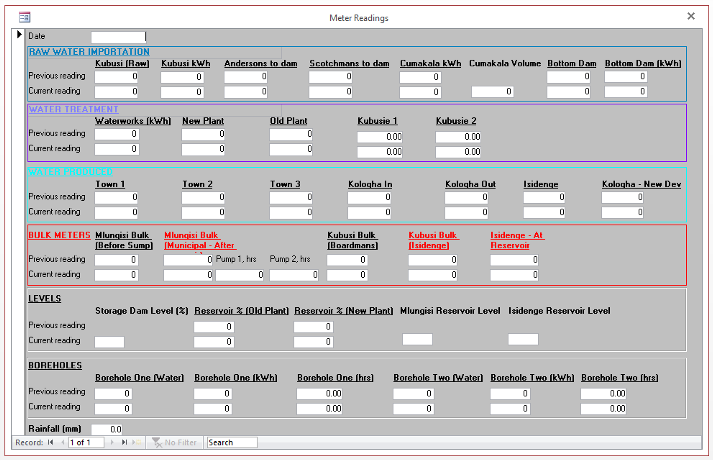Go to the previous record
Viewport: 714px width, 461px height.
coord(62,442)
